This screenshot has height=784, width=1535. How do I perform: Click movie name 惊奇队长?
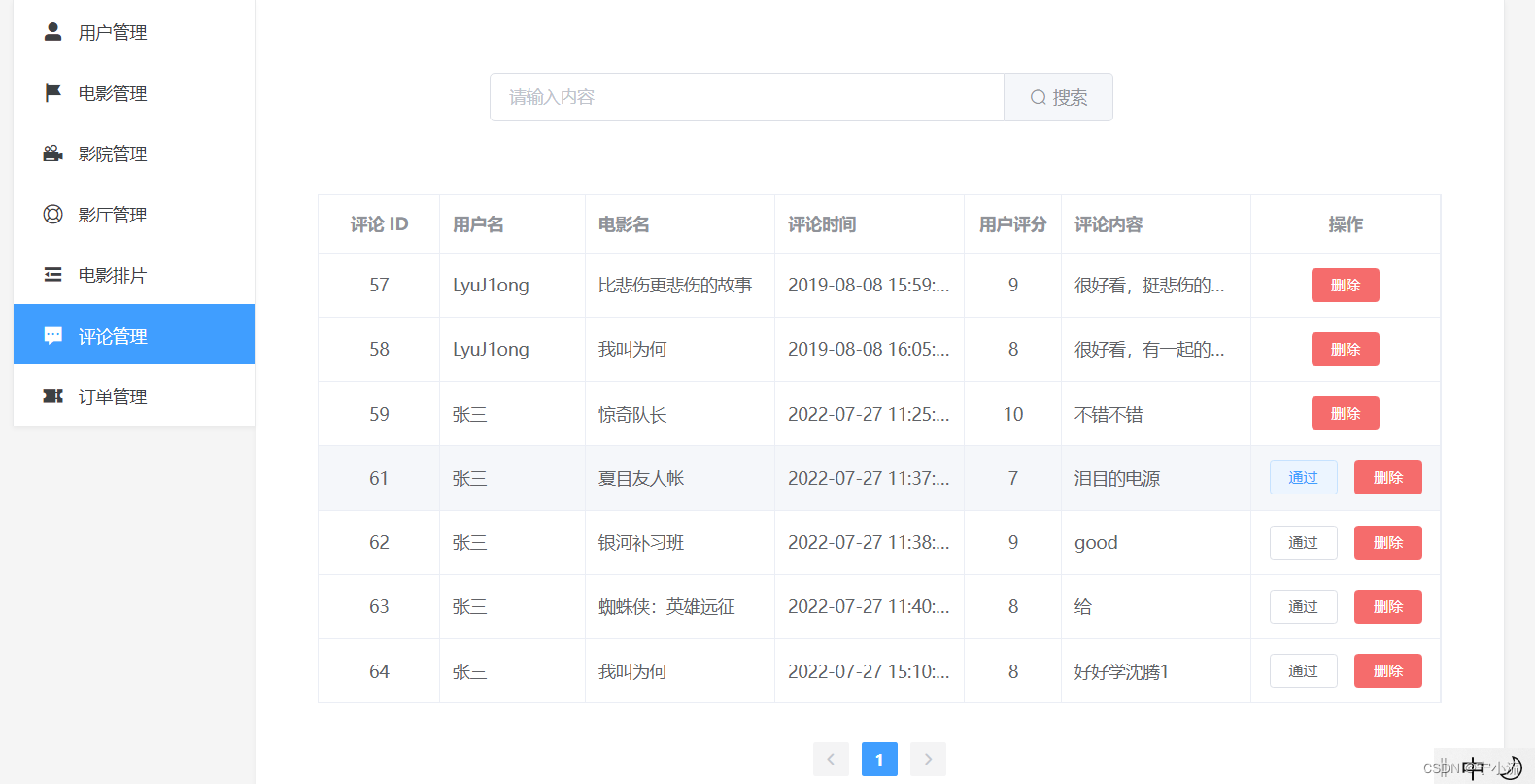(632, 414)
